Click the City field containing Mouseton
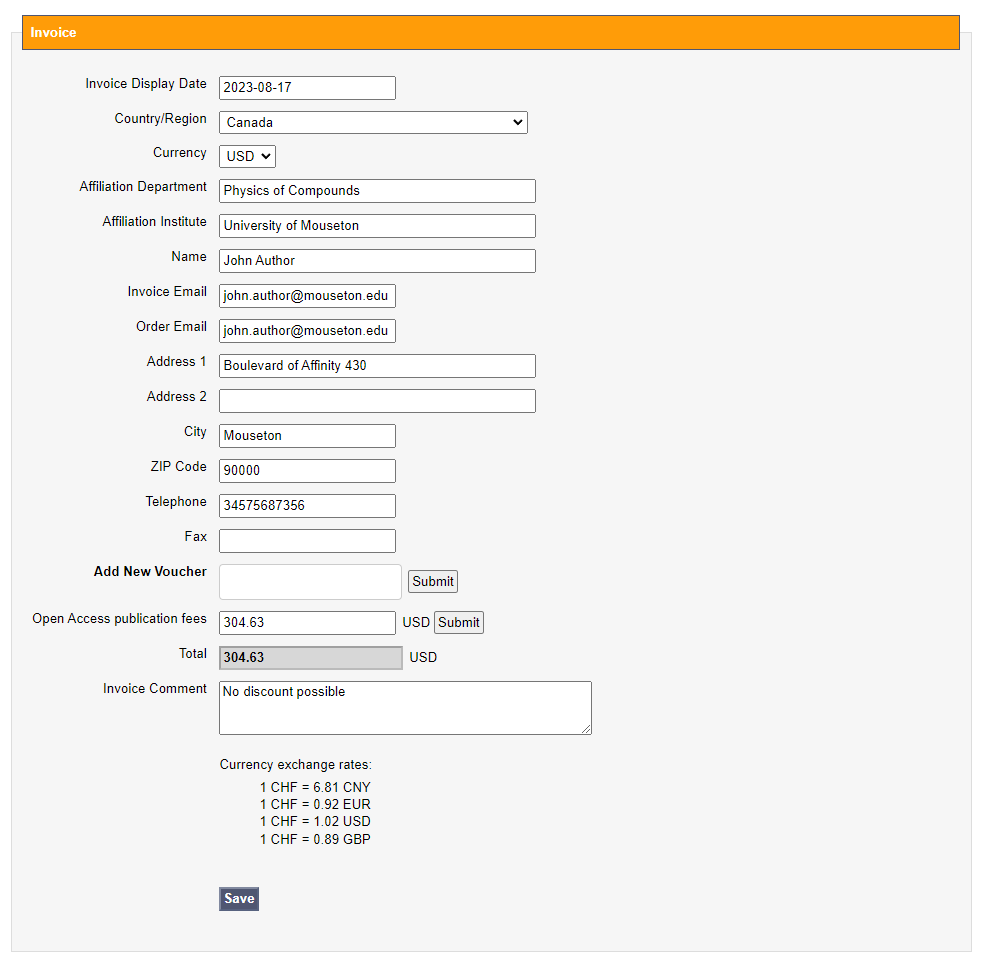 click(x=307, y=436)
